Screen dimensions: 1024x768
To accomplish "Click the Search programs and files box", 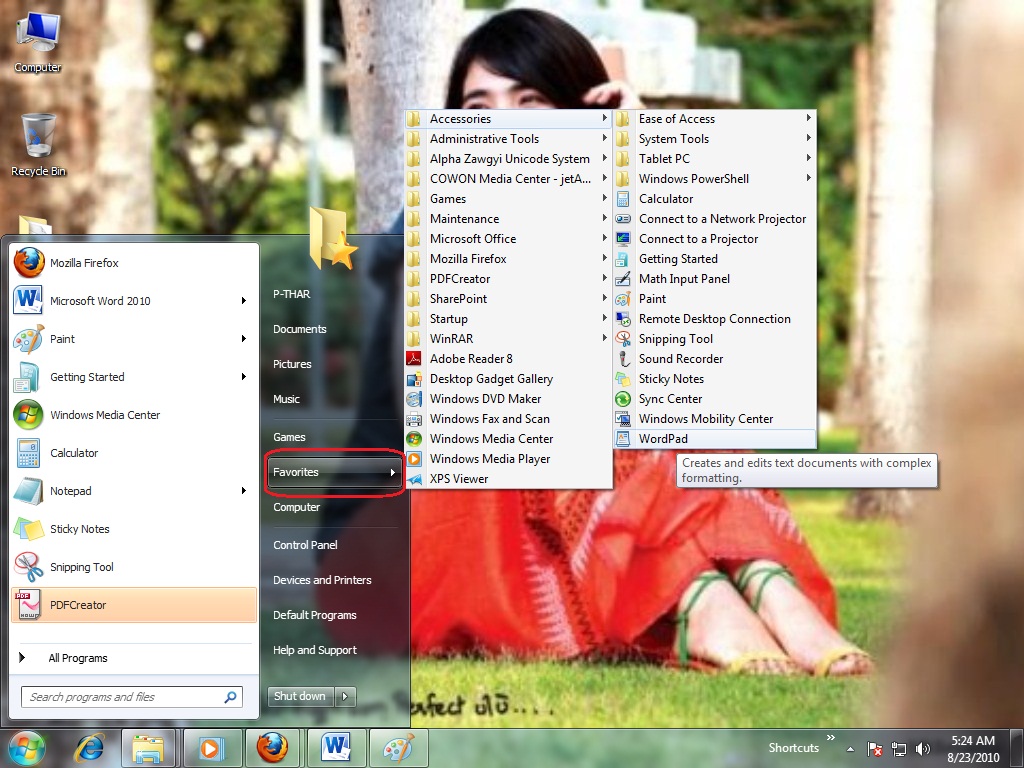I will (x=132, y=697).
